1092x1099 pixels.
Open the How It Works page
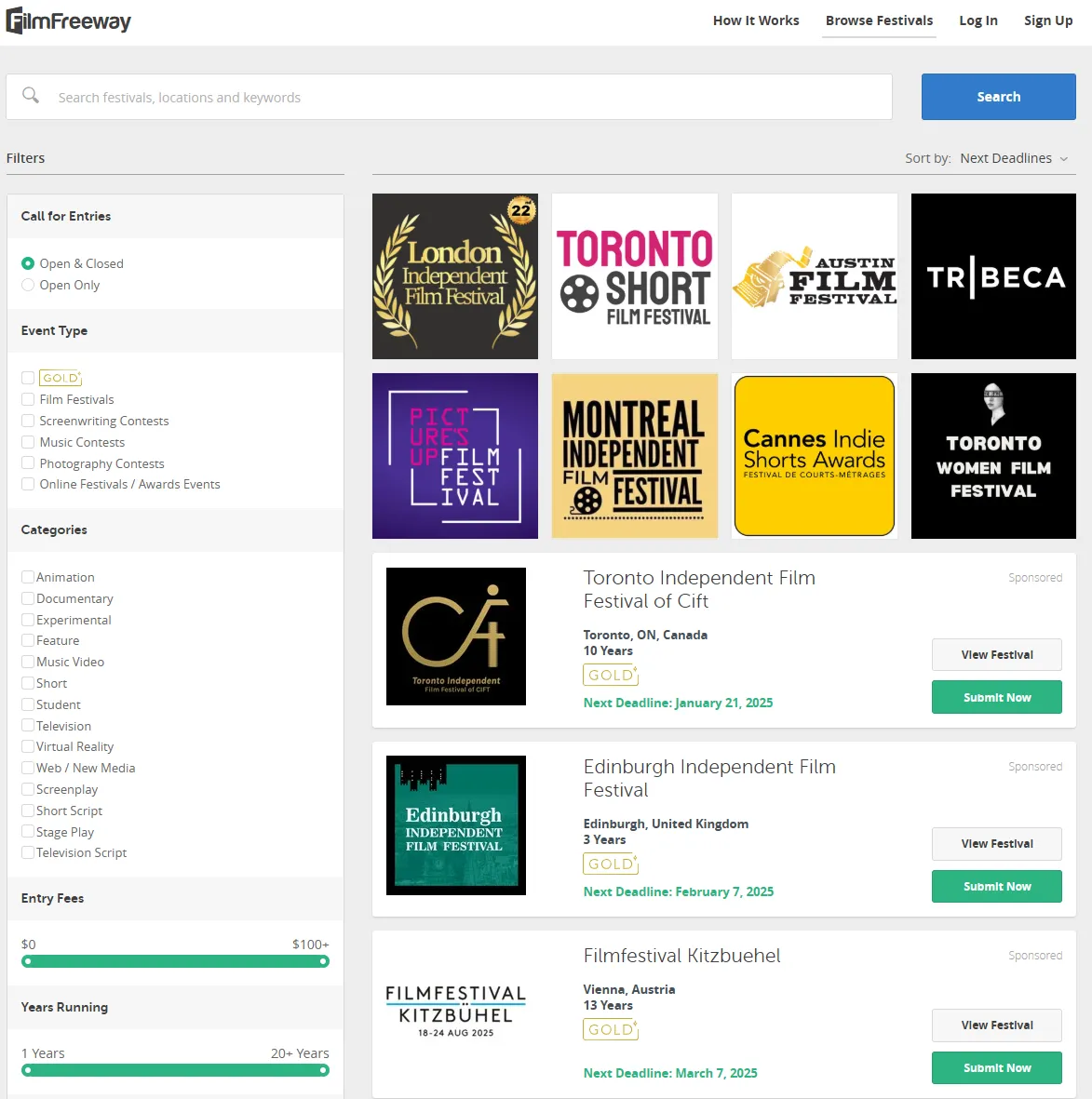click(x=756, y=20)
